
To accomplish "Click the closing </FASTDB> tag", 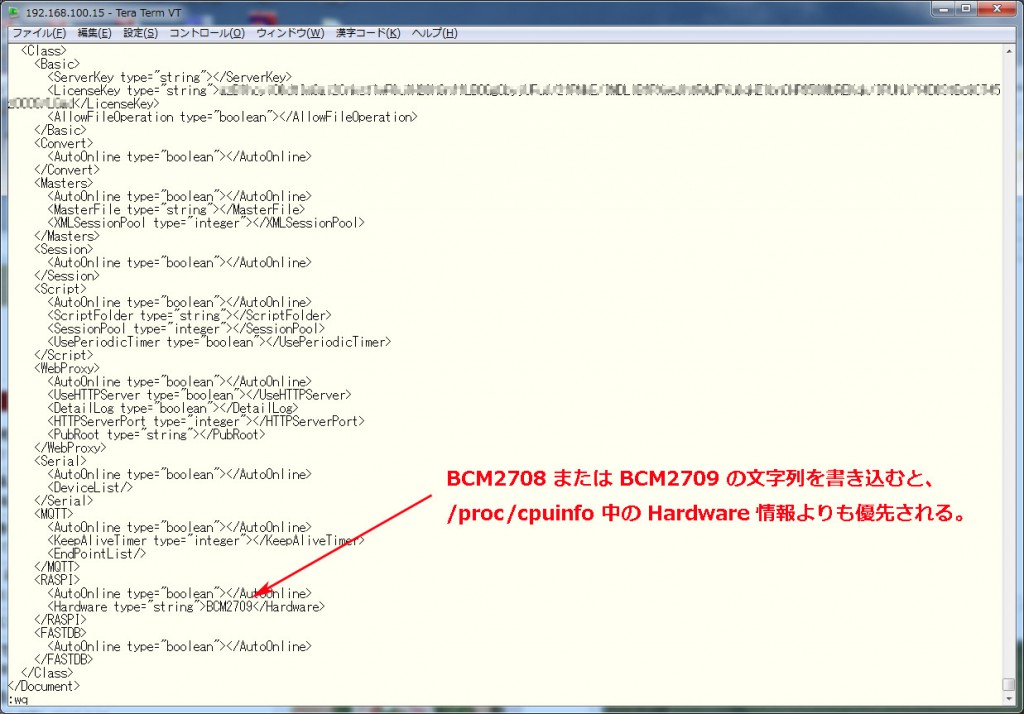I will pos(63,660).
